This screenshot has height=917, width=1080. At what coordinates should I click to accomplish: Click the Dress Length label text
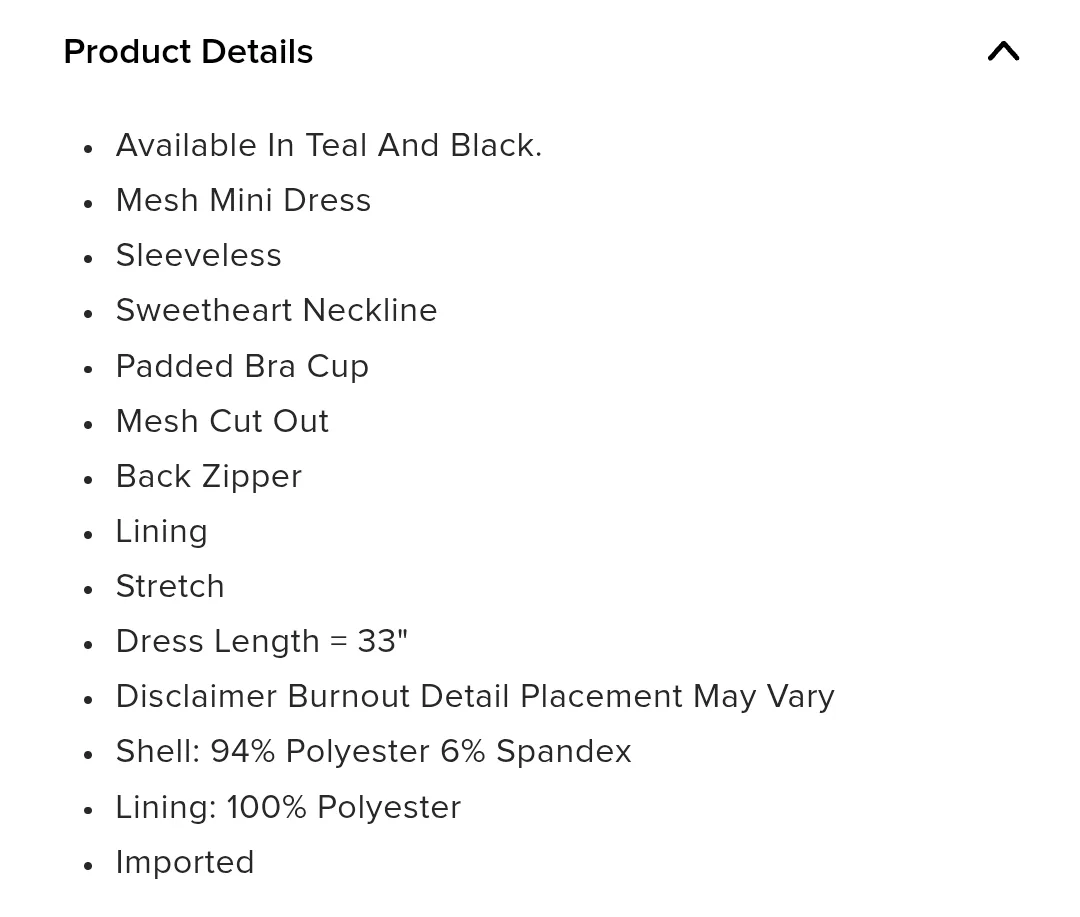click(x=218, y=641)
